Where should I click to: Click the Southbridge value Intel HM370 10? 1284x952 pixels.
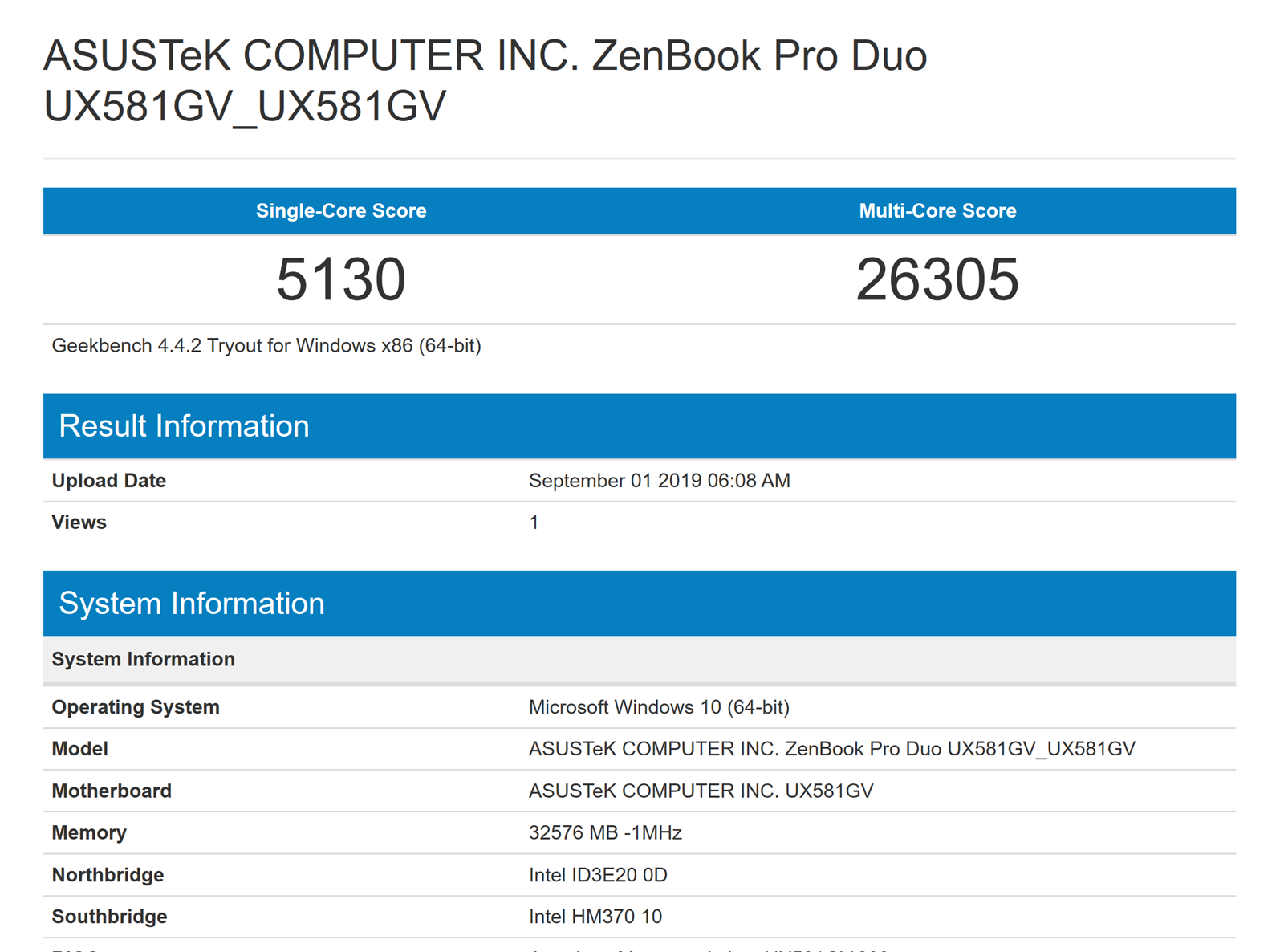point(595,917)
